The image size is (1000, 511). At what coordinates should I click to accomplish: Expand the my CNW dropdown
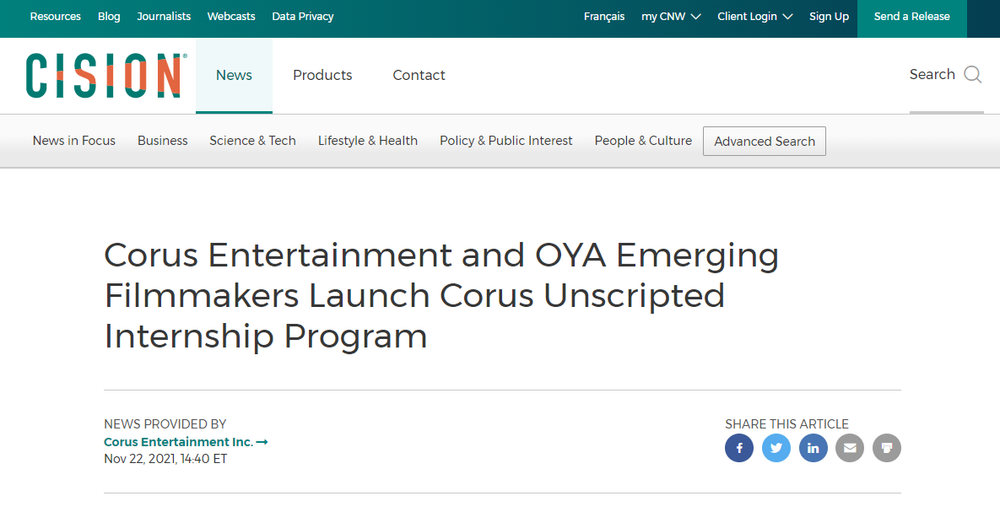point(671,17)
